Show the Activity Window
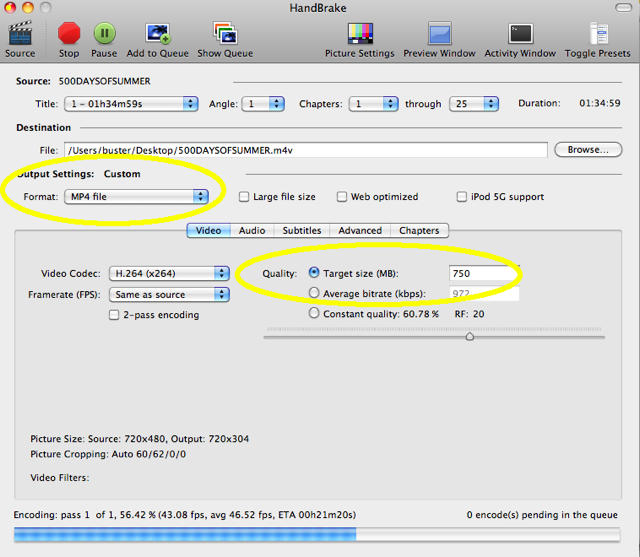 coord(520,34)
